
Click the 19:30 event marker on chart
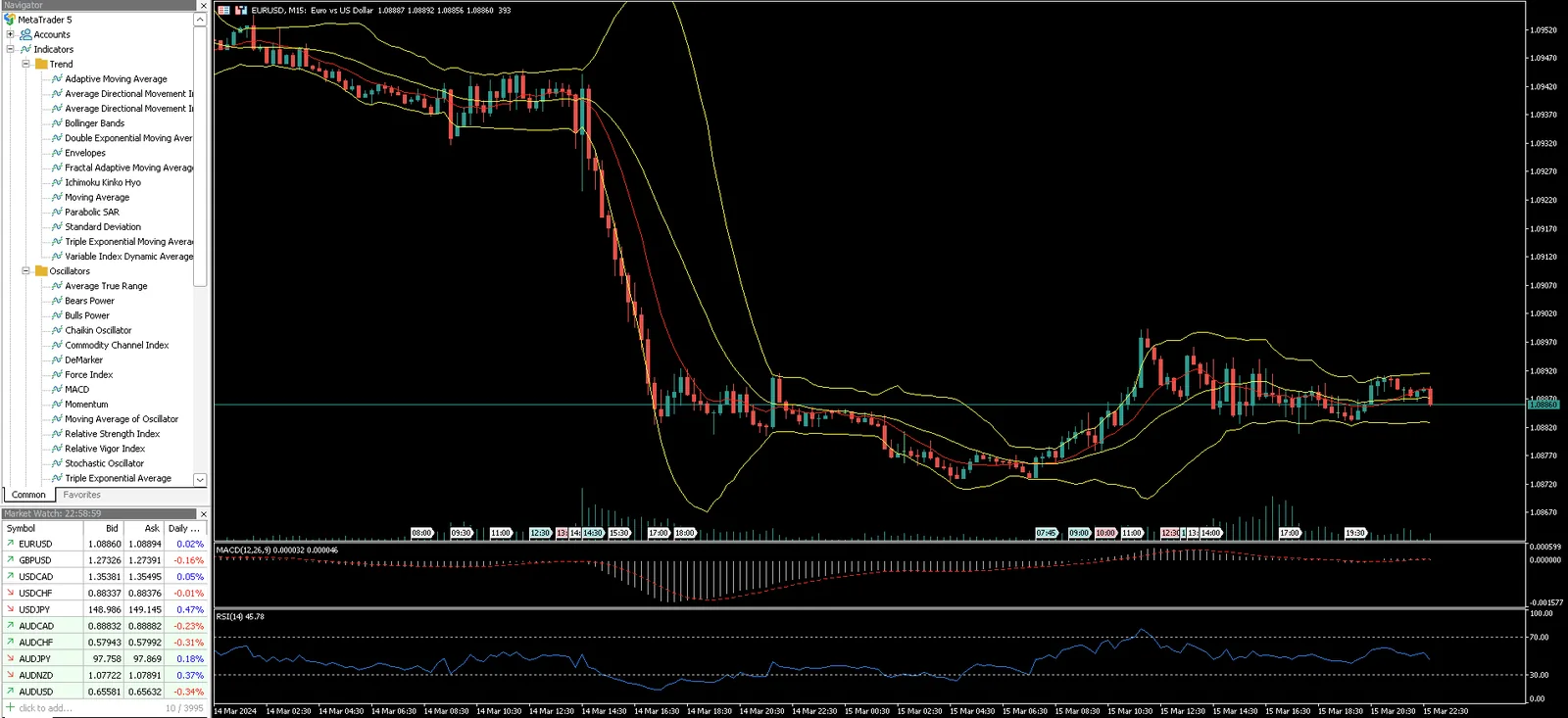click(1355, 533)
